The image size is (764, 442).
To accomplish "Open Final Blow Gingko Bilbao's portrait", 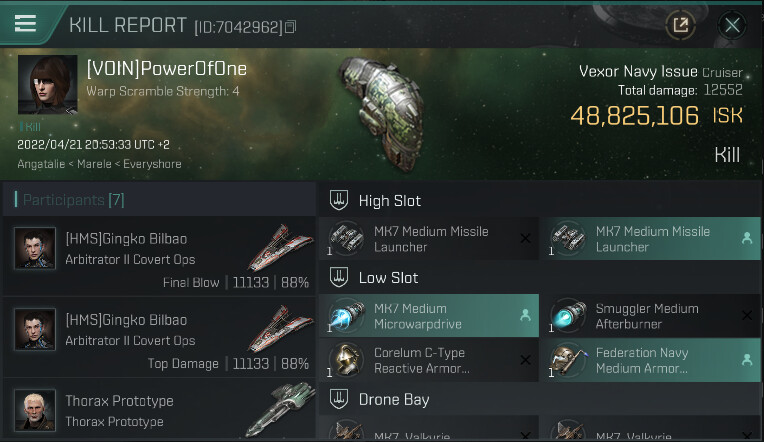I will [35, 248].
